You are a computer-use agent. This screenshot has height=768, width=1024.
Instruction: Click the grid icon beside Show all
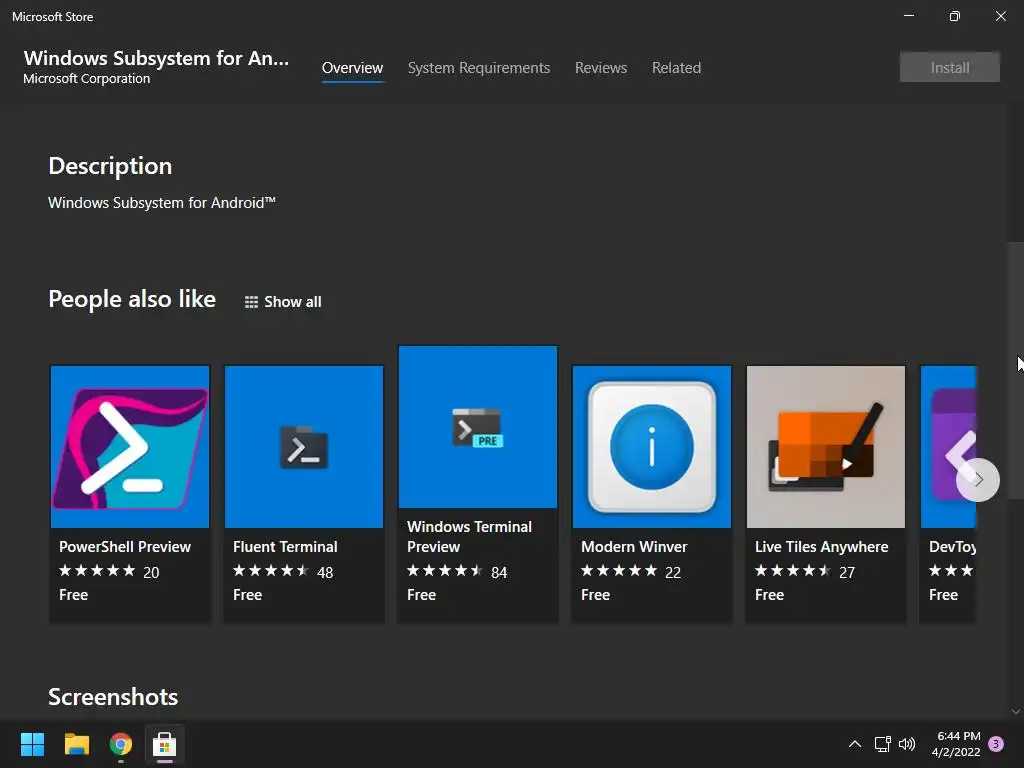tap(251, 302)
